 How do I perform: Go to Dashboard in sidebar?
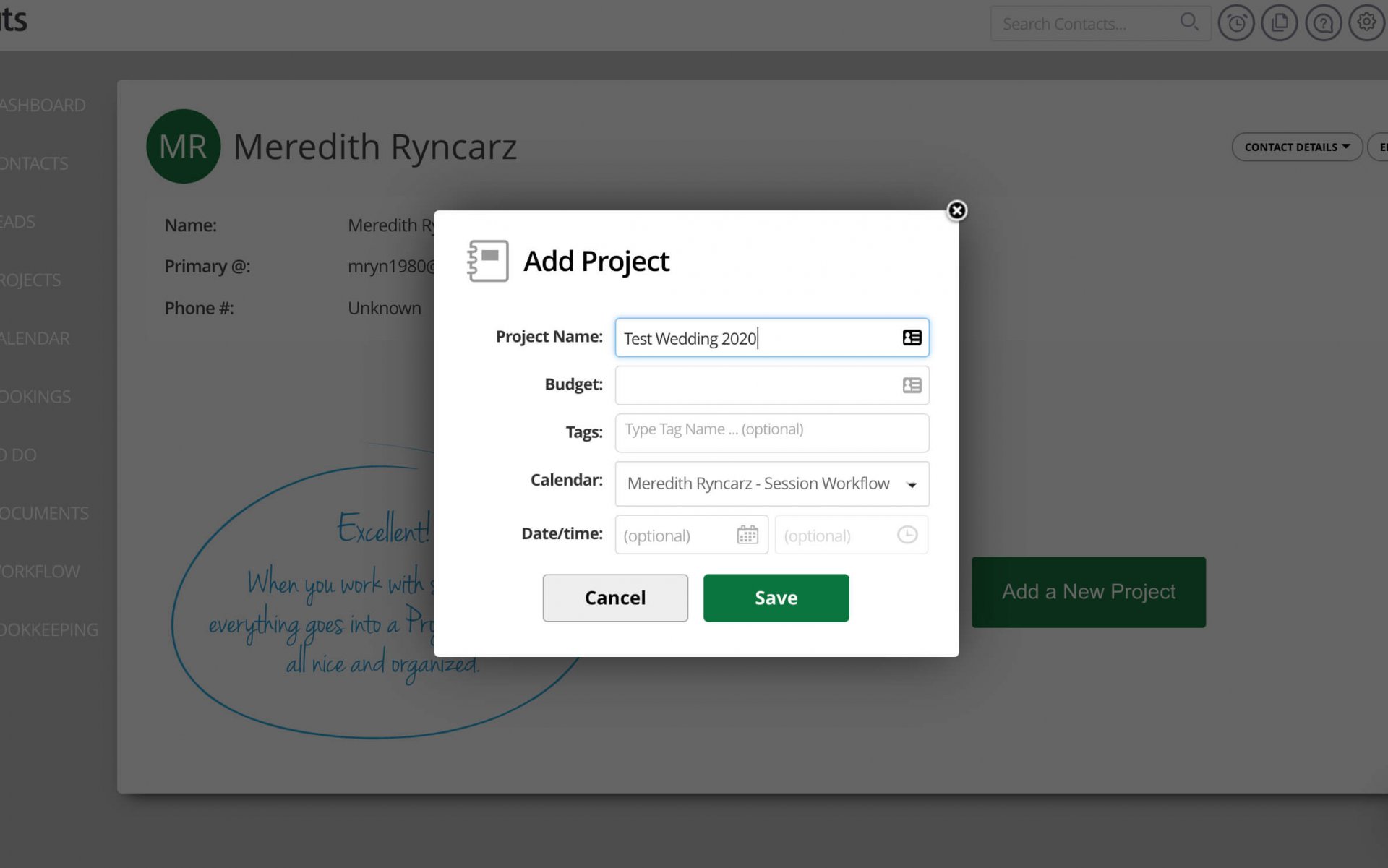(42, 106)
